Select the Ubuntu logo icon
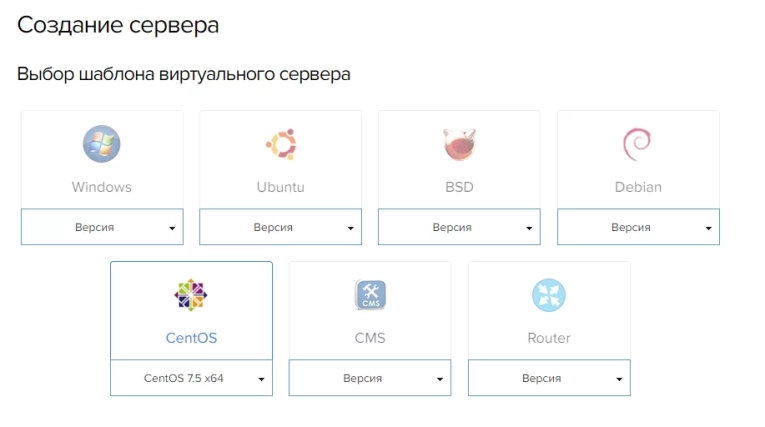Viewport: 765px width, 427px height. 280,144
